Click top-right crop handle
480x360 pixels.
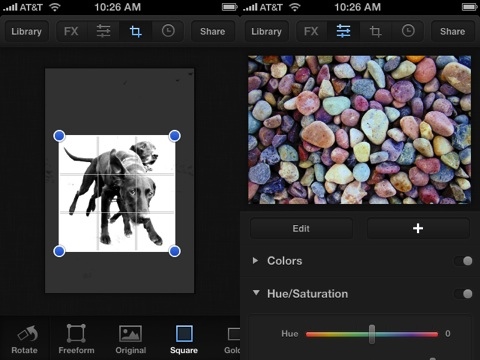pos(175,136)
